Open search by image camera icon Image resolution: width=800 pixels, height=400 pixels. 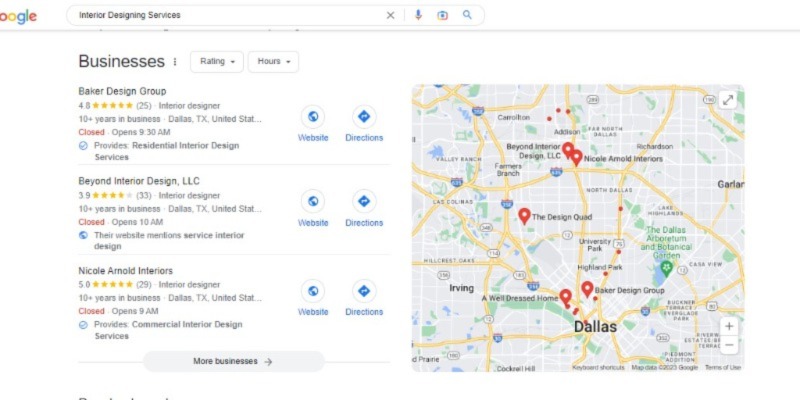442,15
